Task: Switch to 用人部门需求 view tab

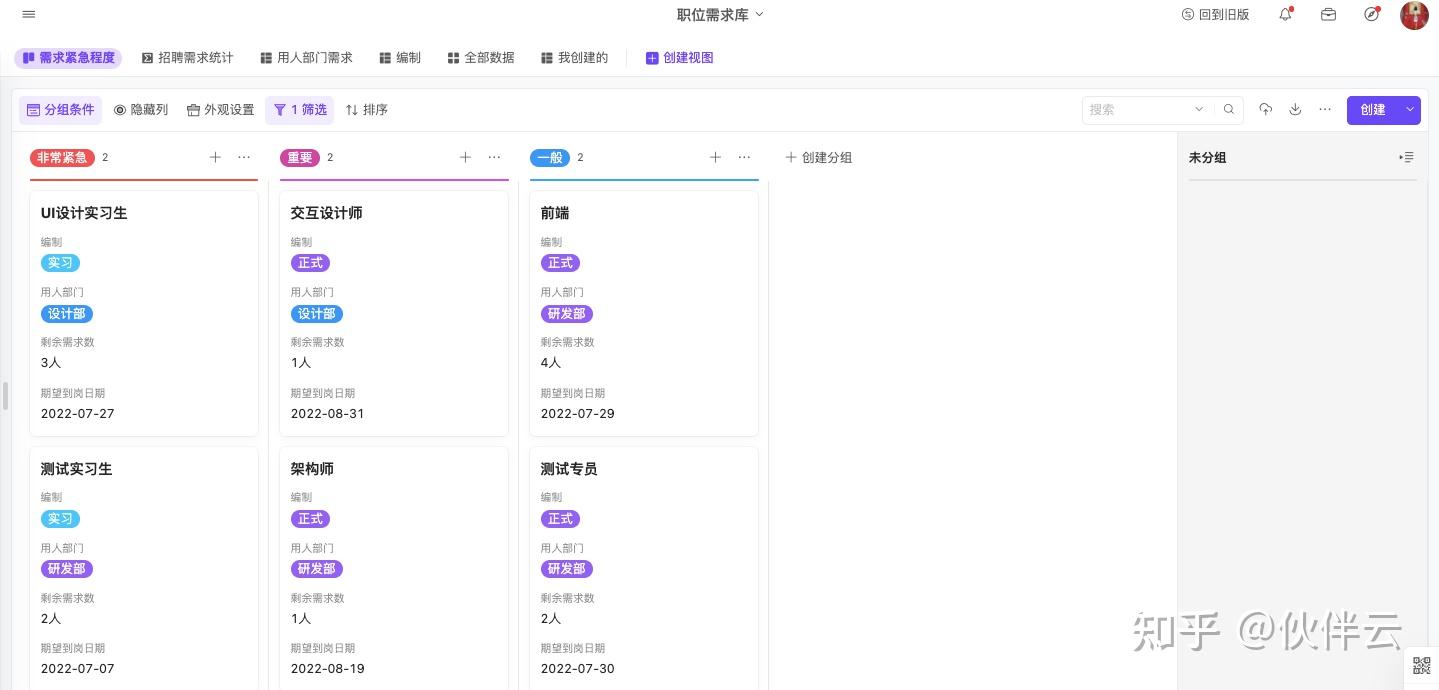Action: tap(306, 58)
